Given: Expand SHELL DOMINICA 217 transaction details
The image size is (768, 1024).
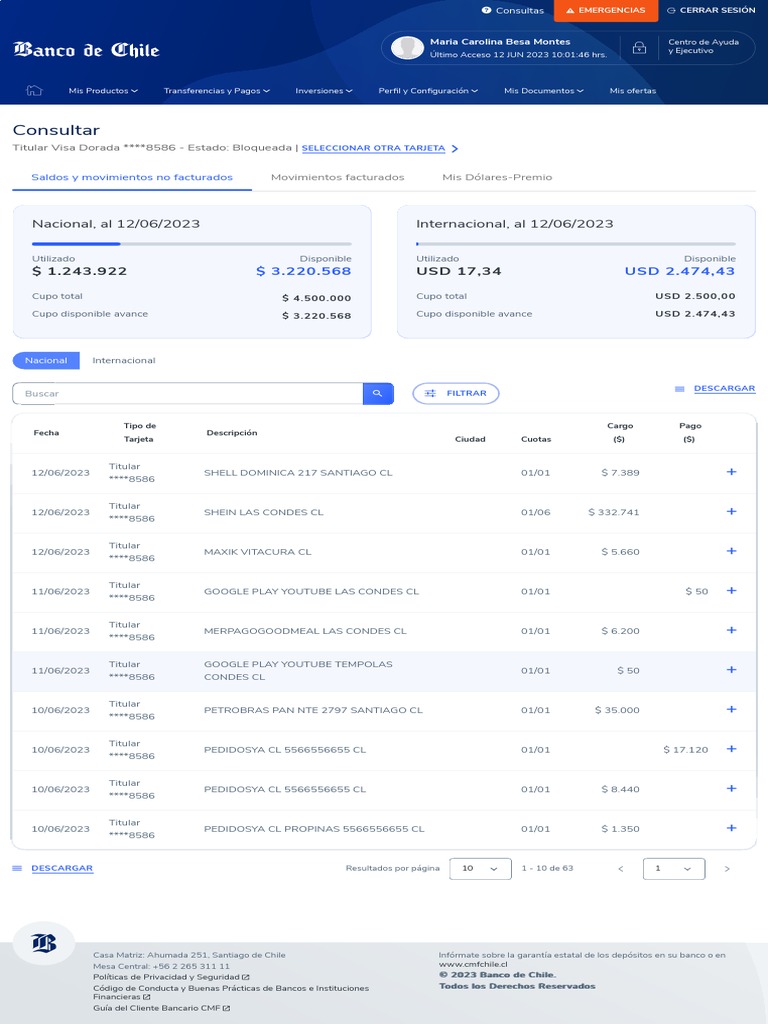Looking at the screenshot, I should pyautogui.click(x=731, y=472).
